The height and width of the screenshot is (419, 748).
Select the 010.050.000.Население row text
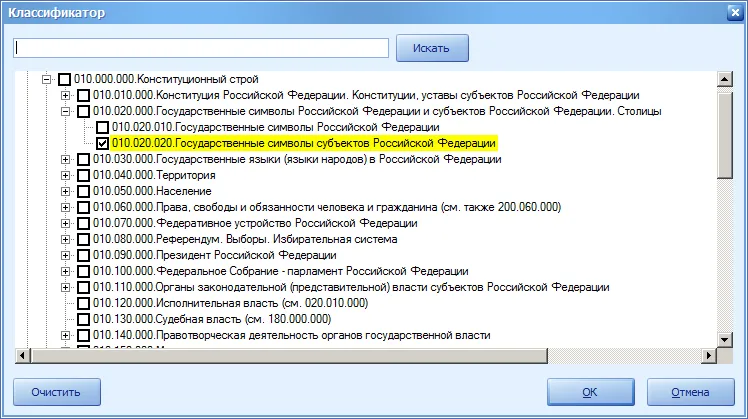click(152, 191)
